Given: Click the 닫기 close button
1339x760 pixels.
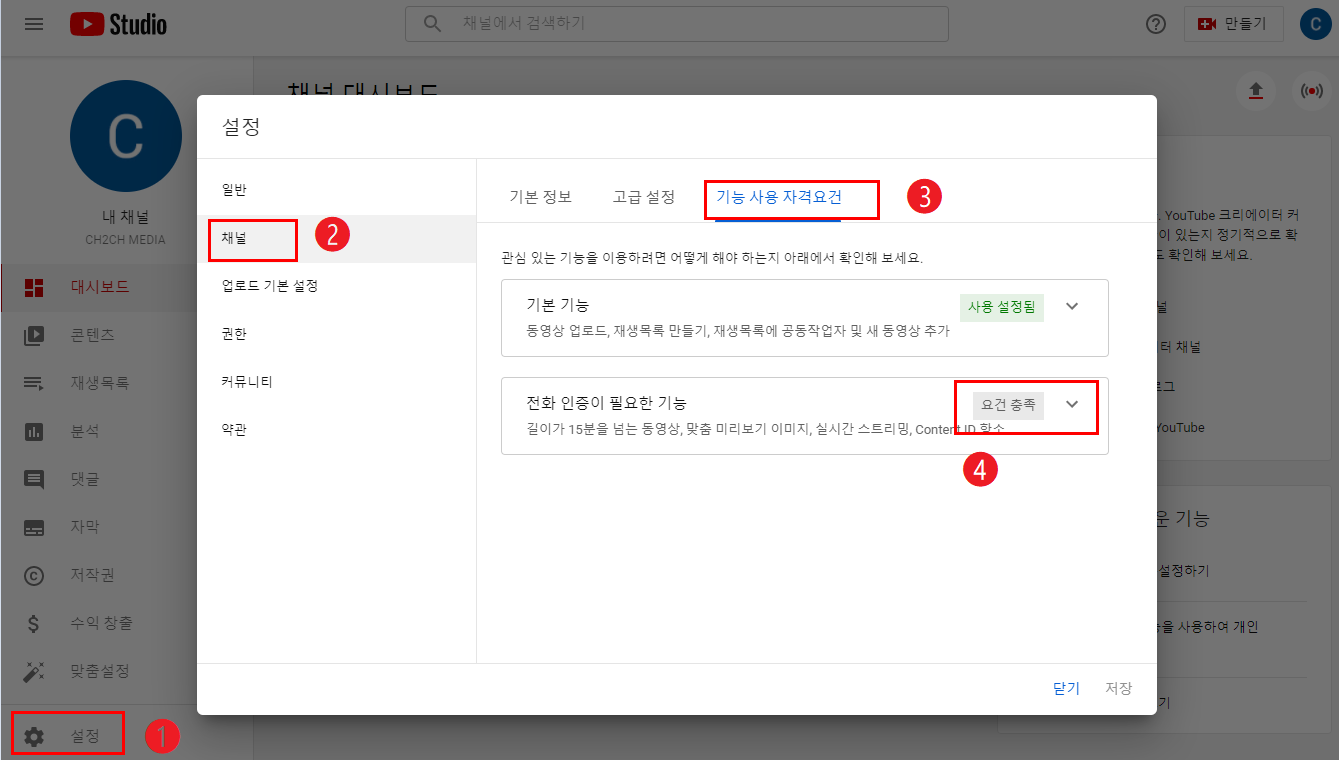Looking at the screenshot, I should point(1066,688).
